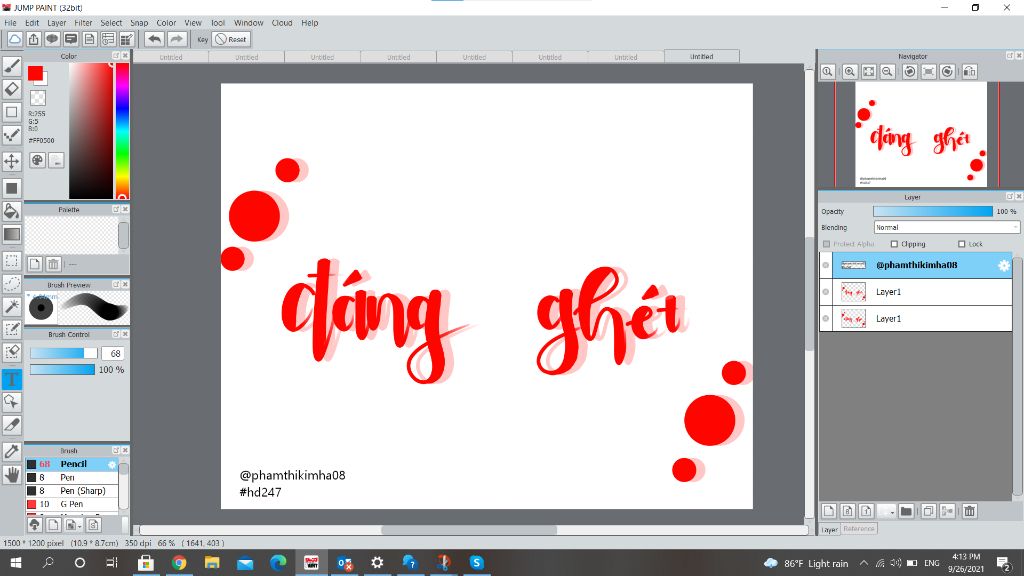Click the Redo arrow in toolbar

(x=176, y=39)
